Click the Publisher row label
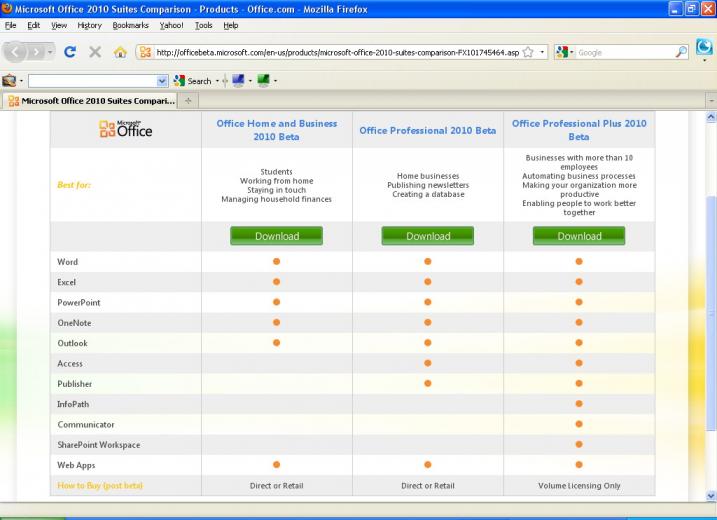 (75, 384)
